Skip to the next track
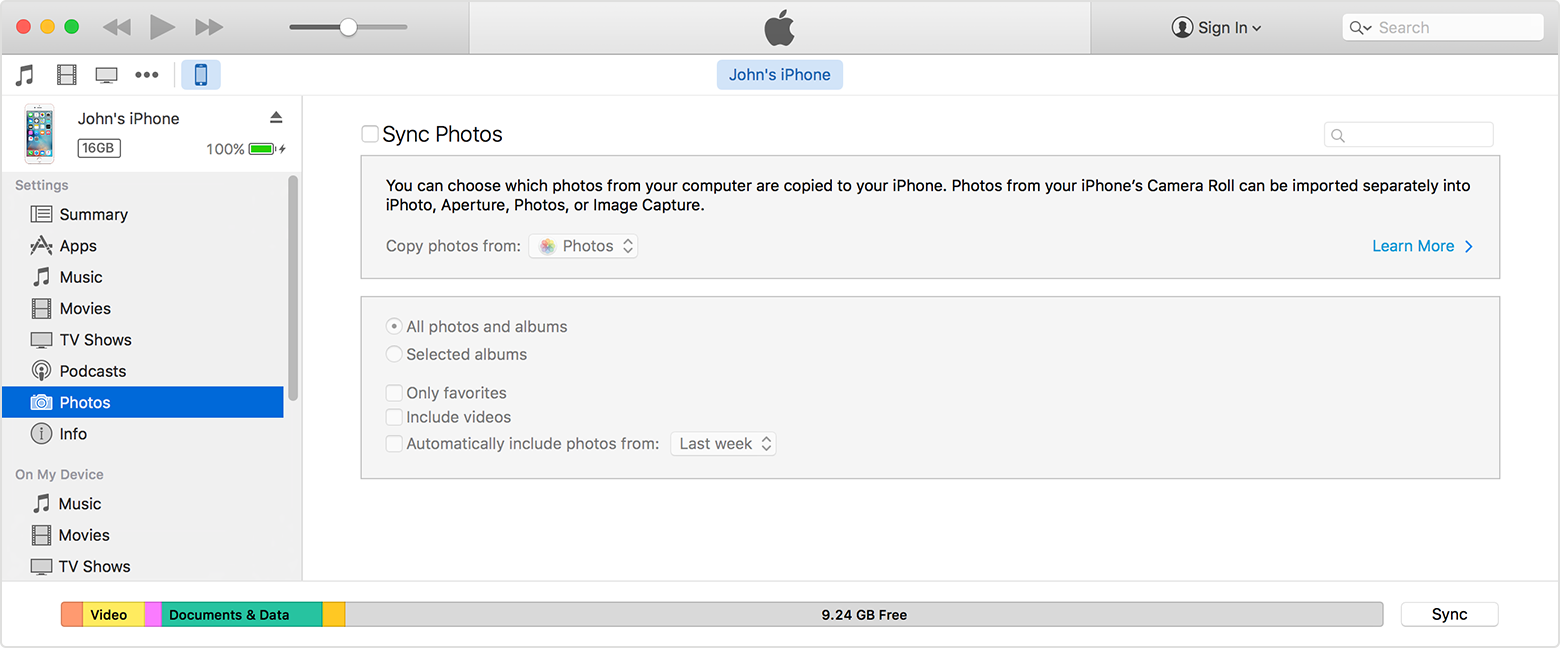Image resolution: width=1560 pixels, height=648 pixels. click(209, 27)
